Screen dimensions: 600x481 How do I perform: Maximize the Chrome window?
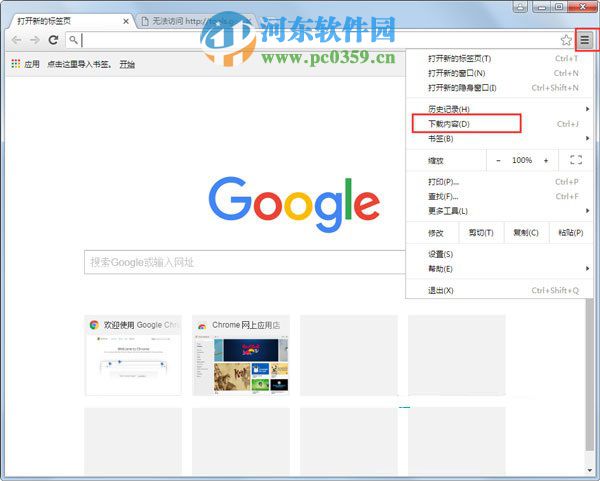pyautogui.click(x=559, y=7)
